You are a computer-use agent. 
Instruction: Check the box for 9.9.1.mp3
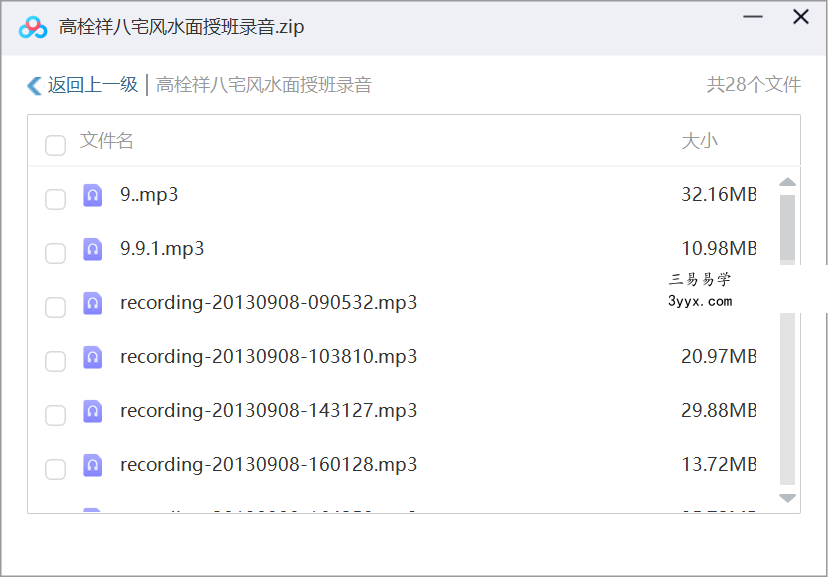click(x=55, y=253)
